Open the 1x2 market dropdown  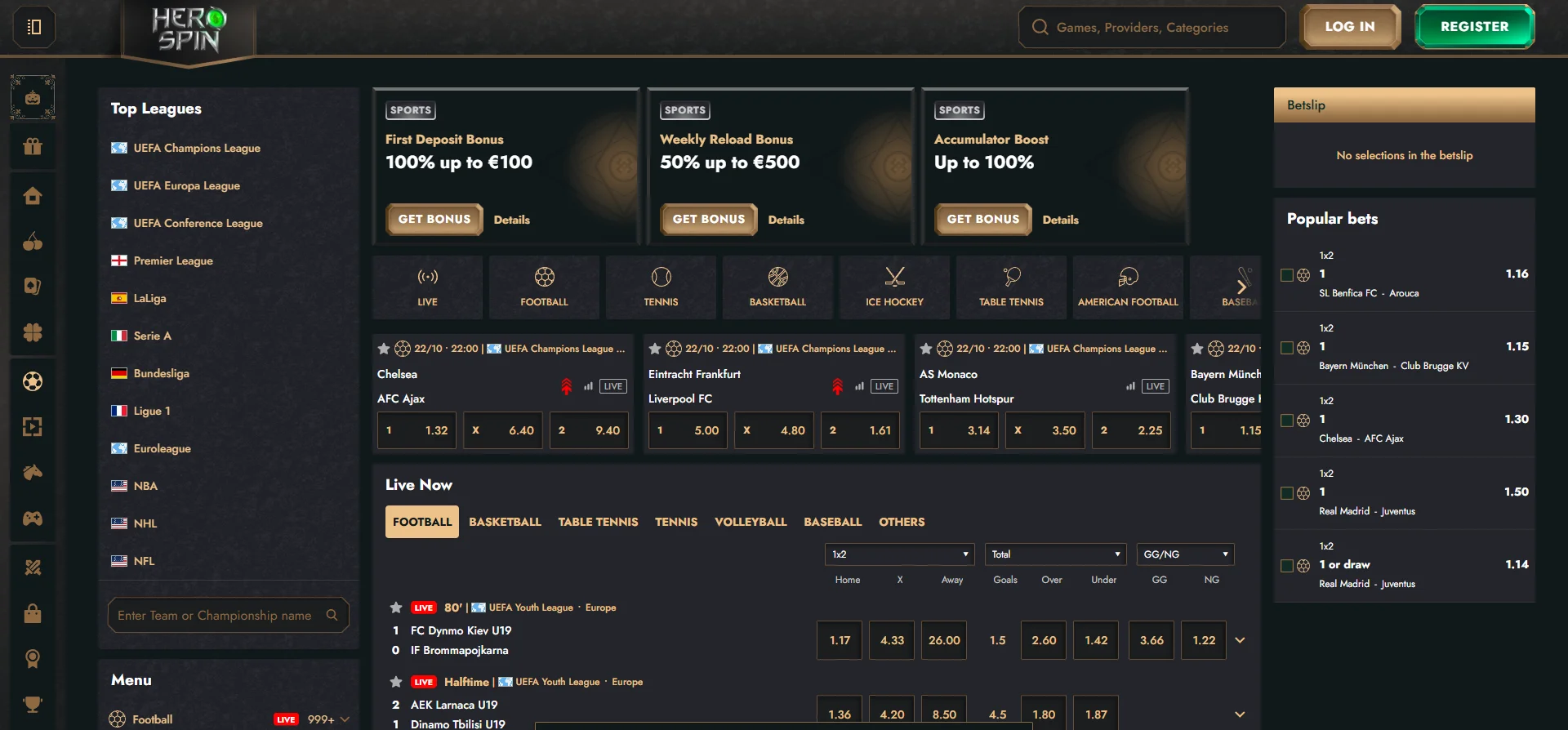(x=900, y=554)
